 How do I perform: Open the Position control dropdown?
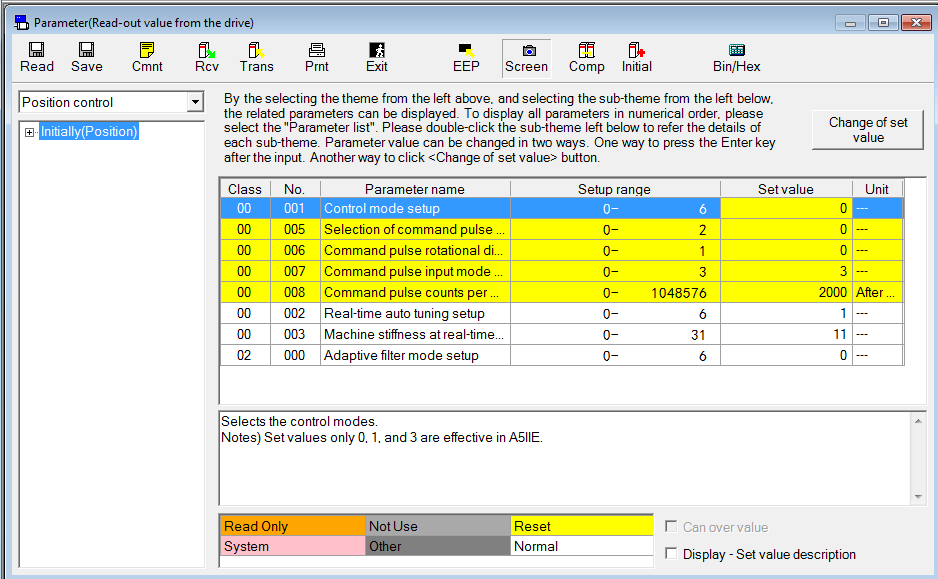pos(195,102)
